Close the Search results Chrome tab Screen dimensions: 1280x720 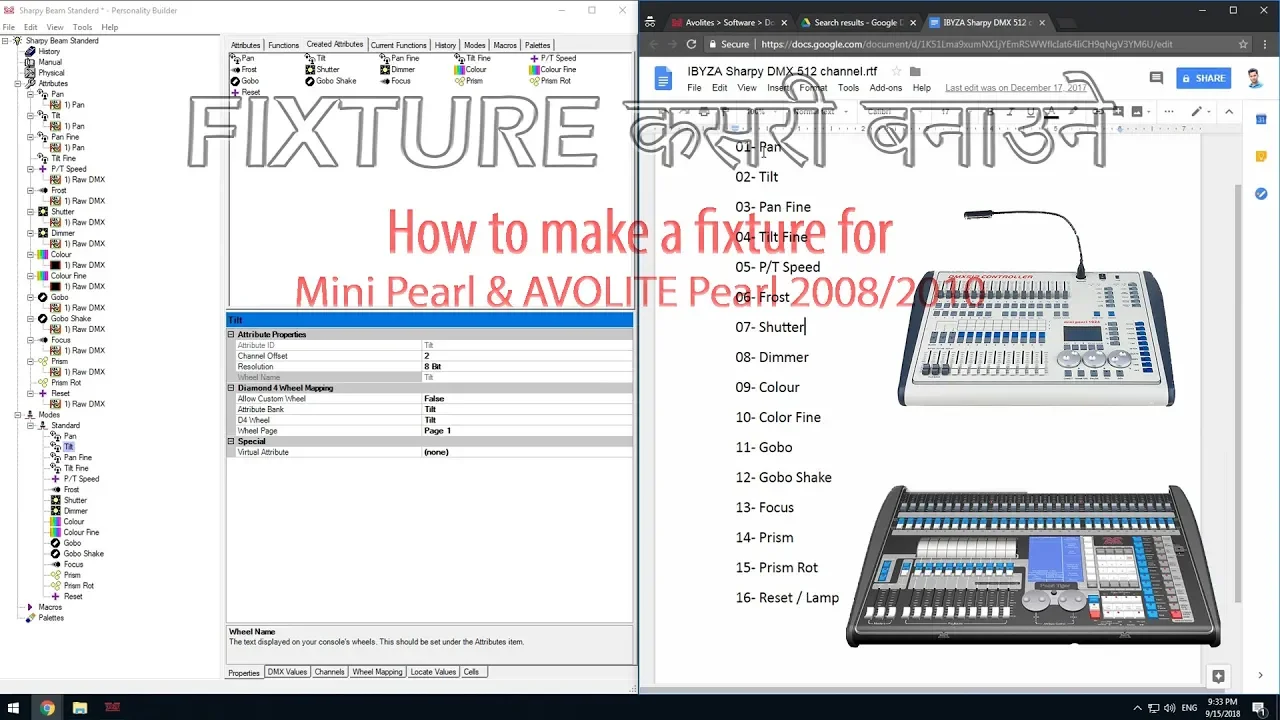tap(911, 22)
